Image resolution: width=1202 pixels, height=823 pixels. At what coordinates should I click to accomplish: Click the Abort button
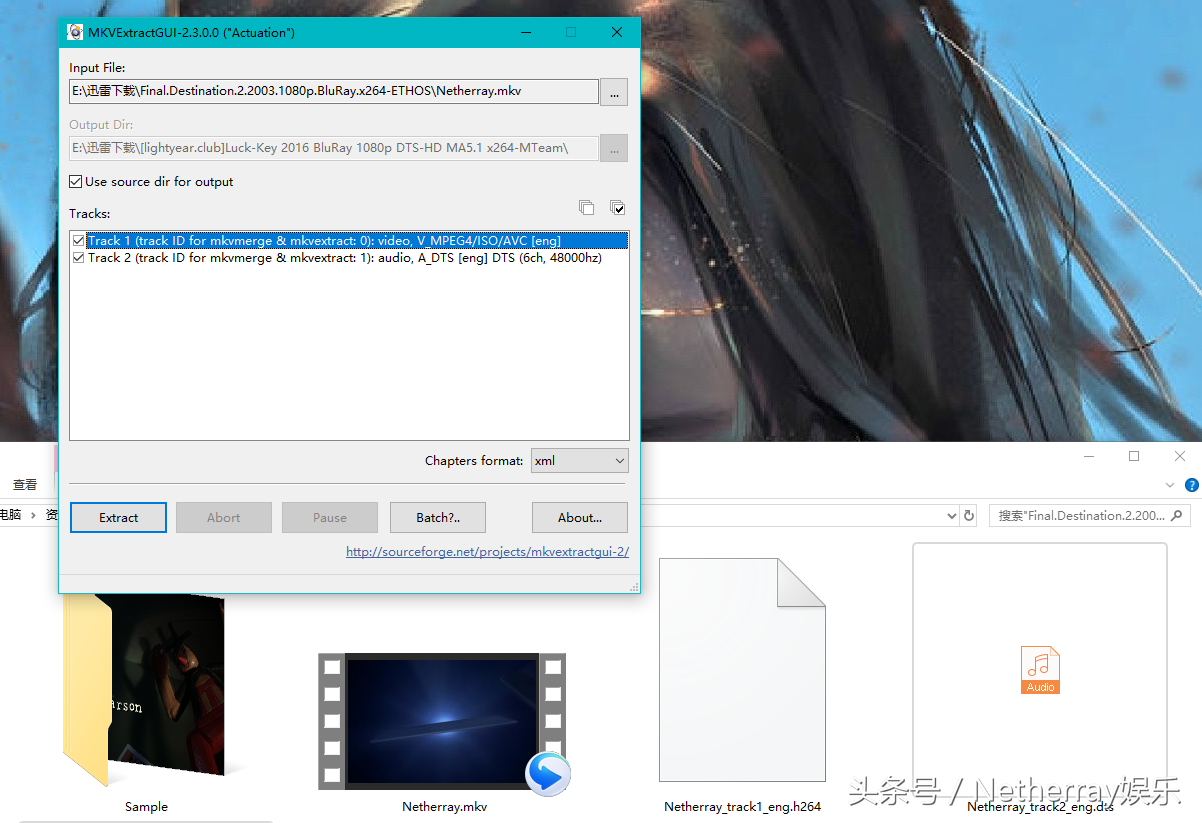(x=224, y=517)
